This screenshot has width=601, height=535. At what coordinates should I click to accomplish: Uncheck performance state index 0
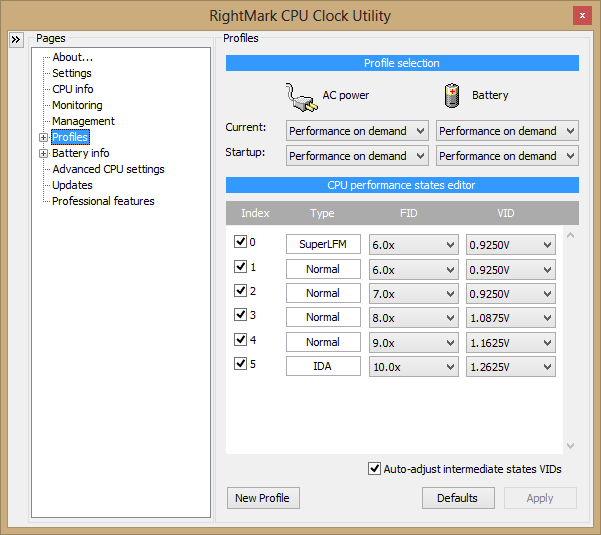(240, 241)
